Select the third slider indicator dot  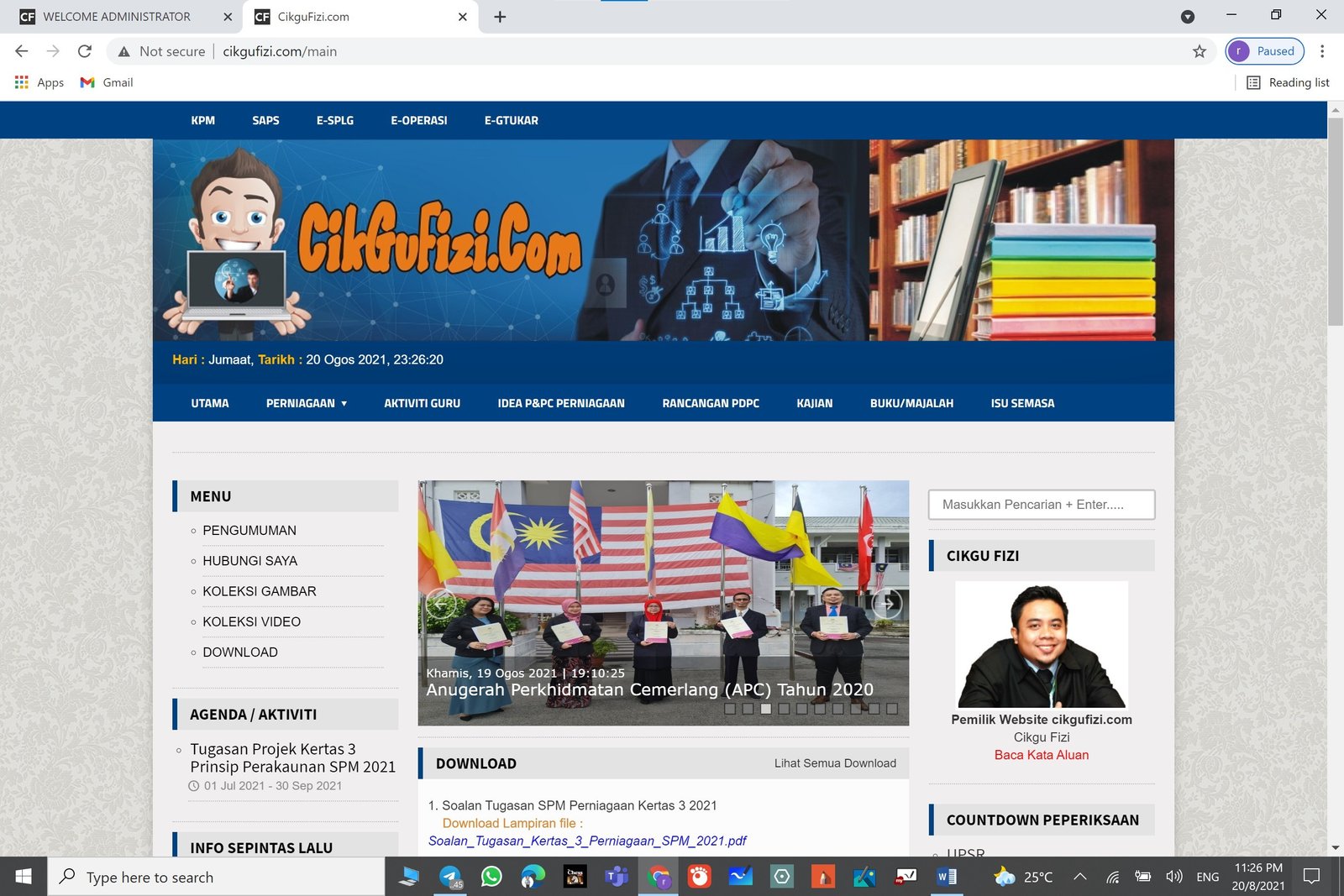(x=766, y=709)
